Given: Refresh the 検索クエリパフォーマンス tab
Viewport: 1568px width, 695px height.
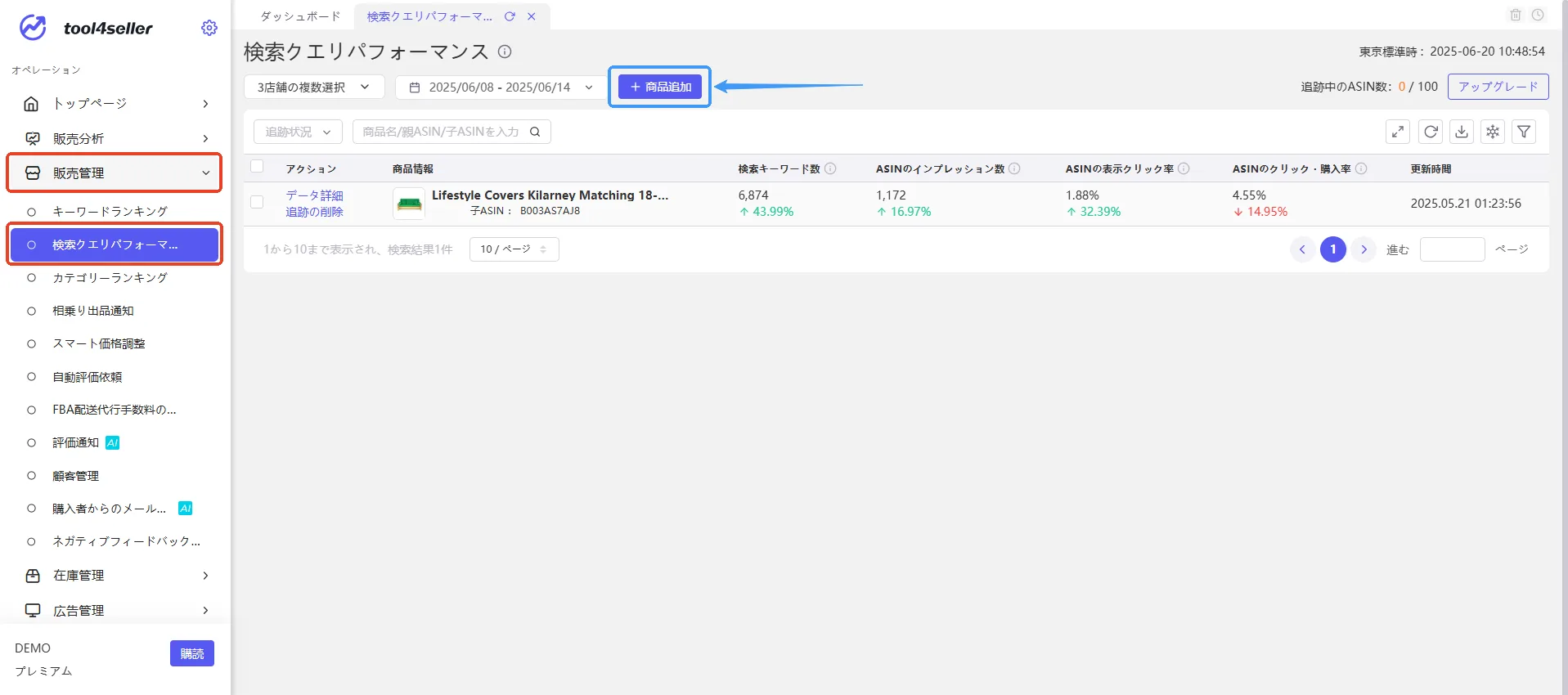Looking at the screenshot, I should (x=510, y=16).
